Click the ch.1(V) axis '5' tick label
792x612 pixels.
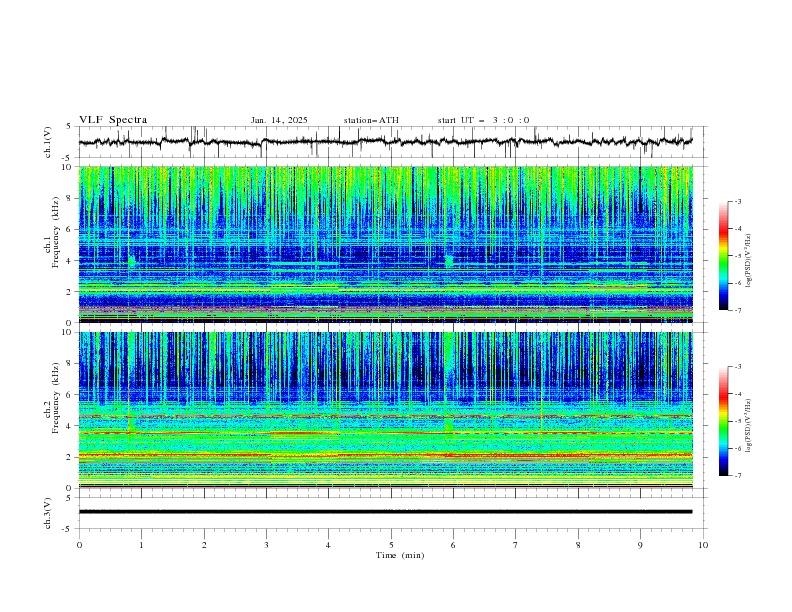coord(69,127)
